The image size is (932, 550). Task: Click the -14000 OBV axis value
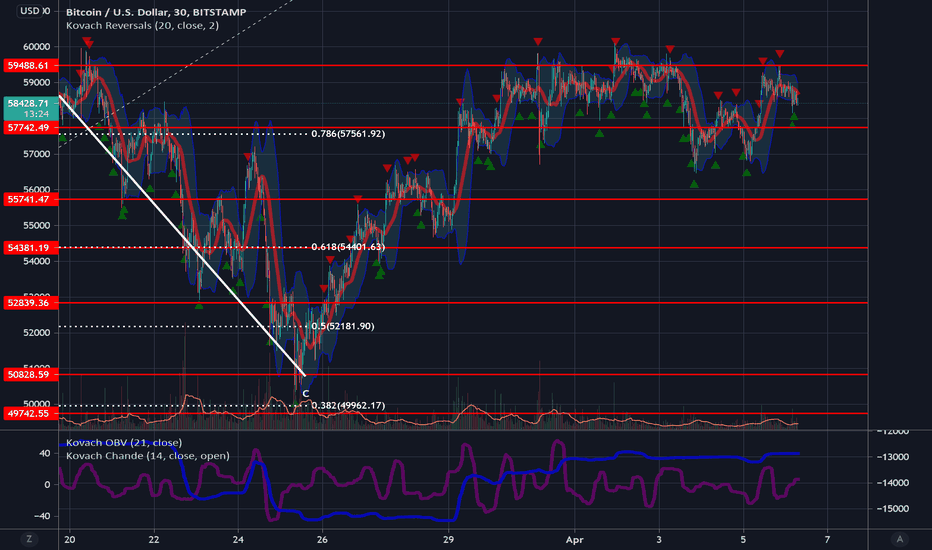893,483
